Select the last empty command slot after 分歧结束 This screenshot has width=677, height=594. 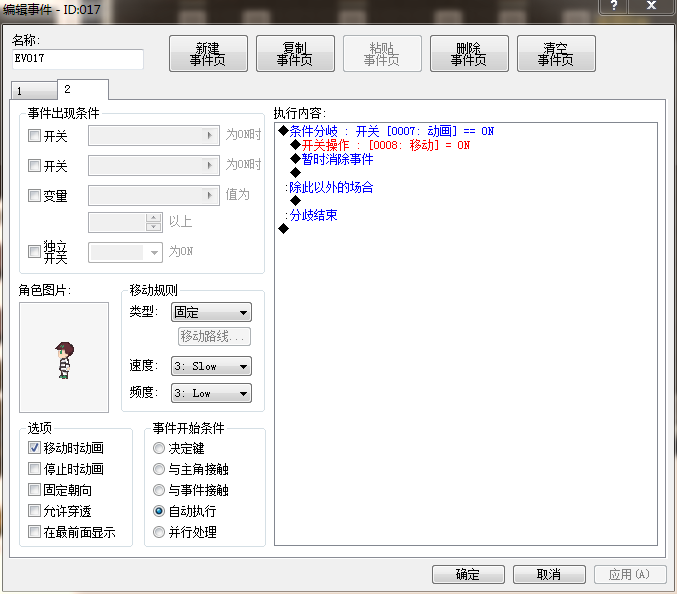(x=284, y=229)
